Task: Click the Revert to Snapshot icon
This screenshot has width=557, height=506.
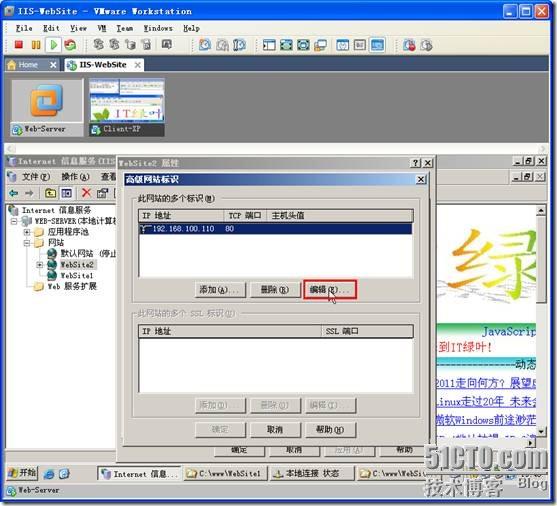Action: 222,45
